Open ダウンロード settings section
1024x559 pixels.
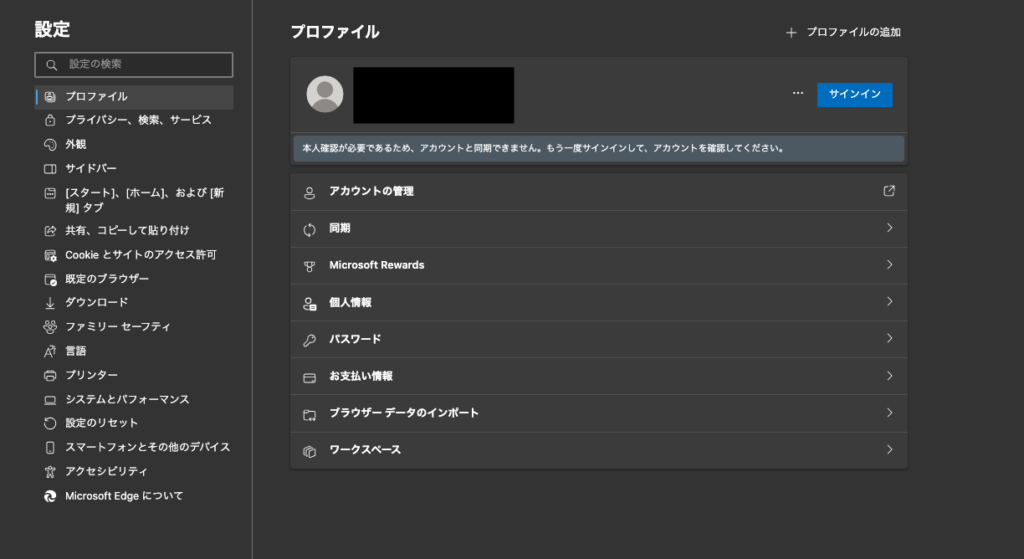pyautogui.click(x=96, y=302)
